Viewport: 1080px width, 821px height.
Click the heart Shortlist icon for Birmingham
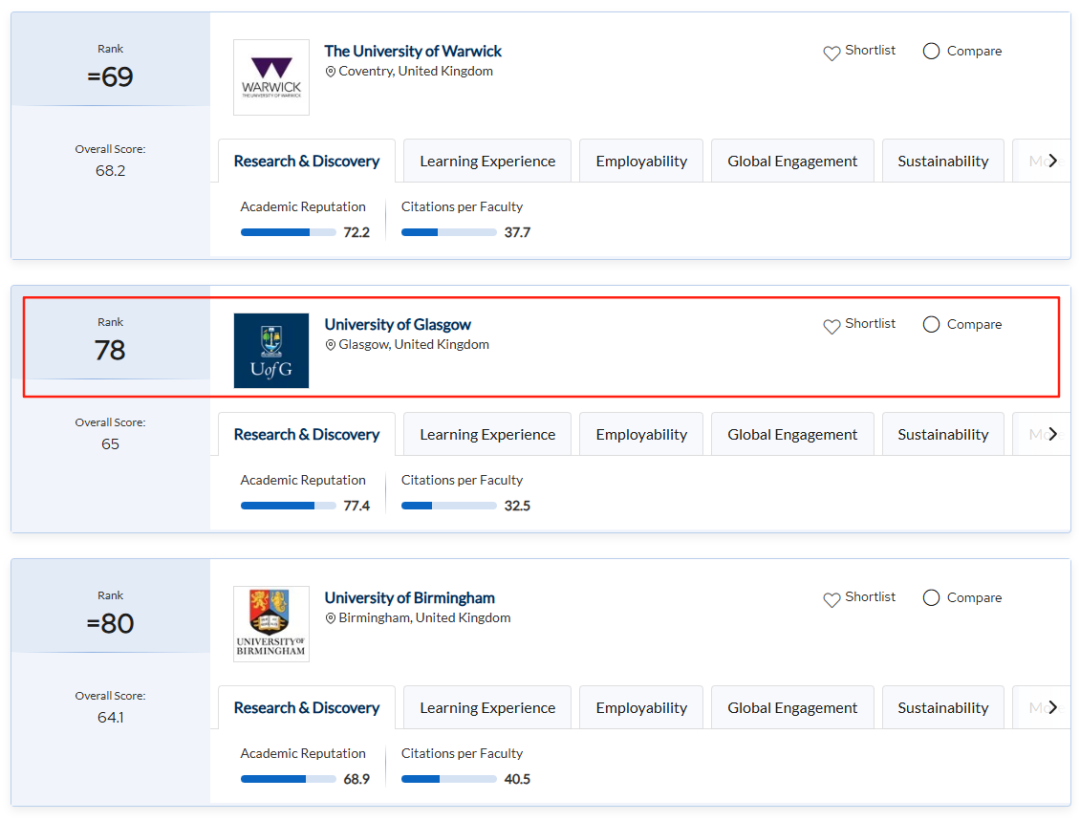pos(831,600)
